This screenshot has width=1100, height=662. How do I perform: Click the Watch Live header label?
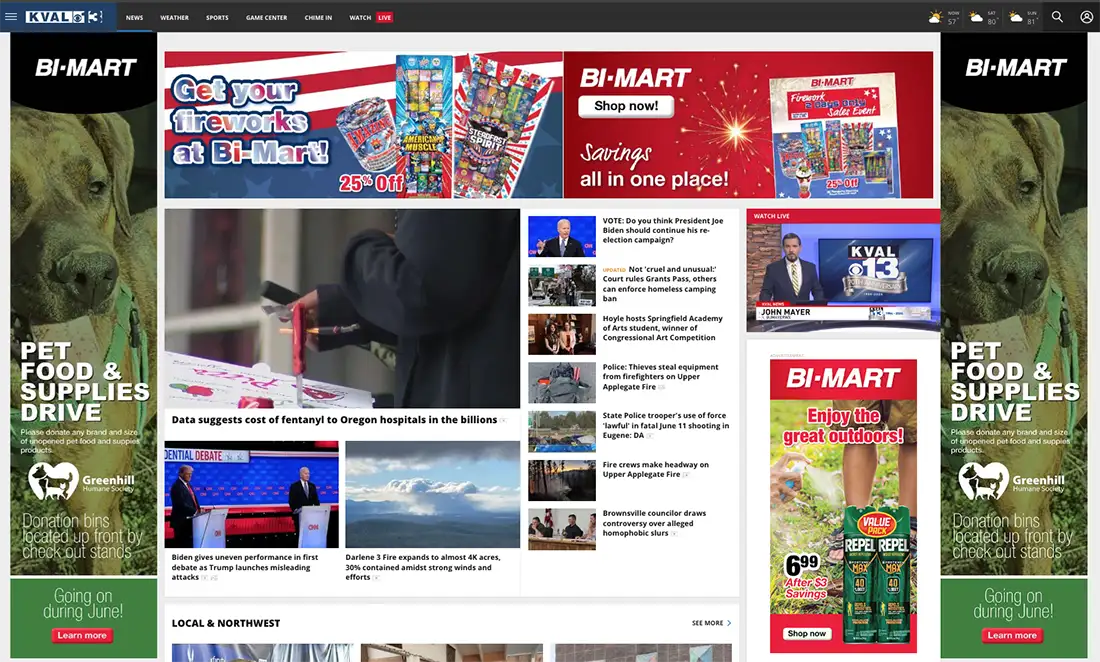pos(772,216)
